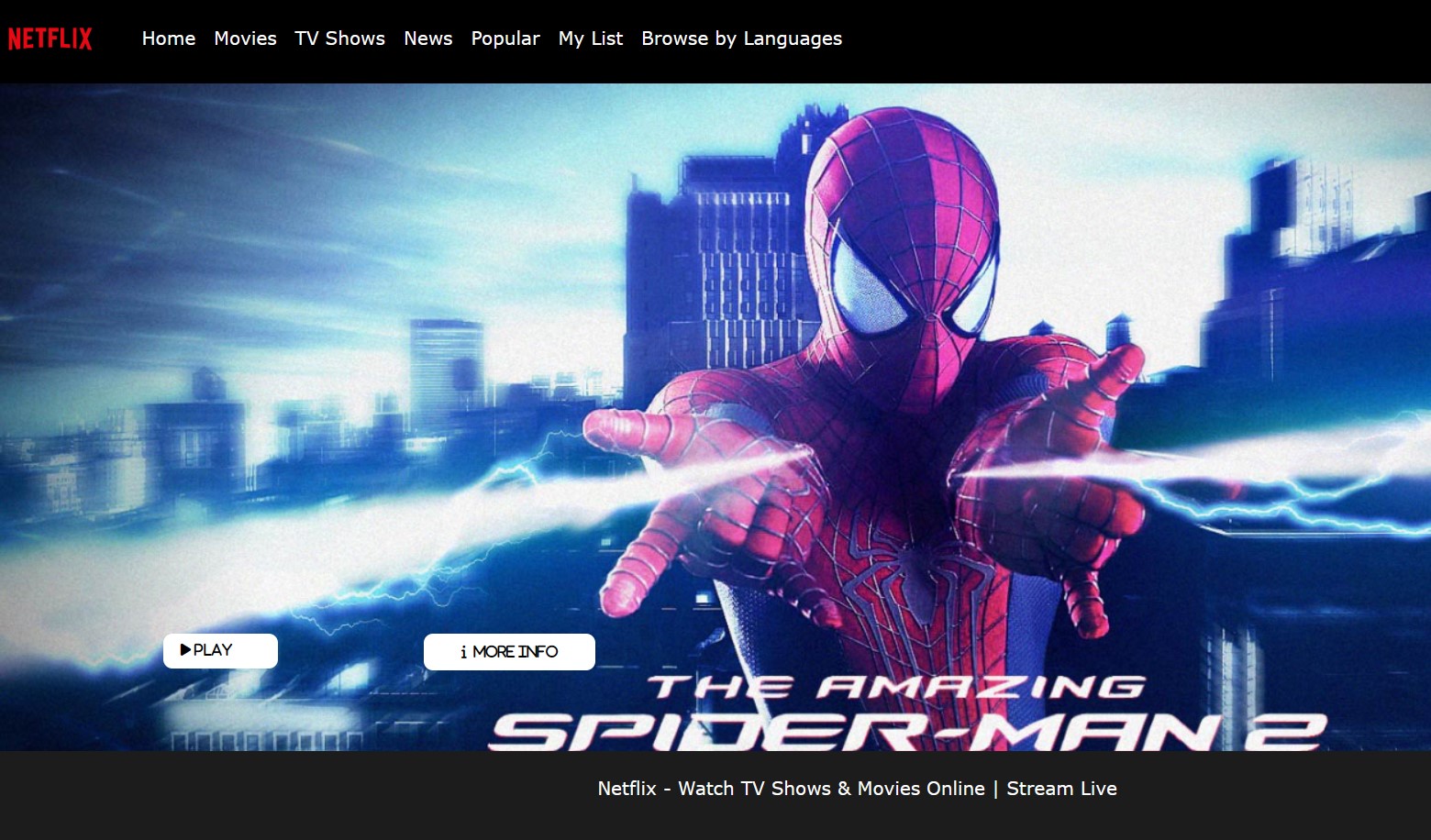Viewport: 1431px width, 840px height.
Task: Click the 'SPIDER-MAN 2' title logo
Action: click(x=908, y=731)
